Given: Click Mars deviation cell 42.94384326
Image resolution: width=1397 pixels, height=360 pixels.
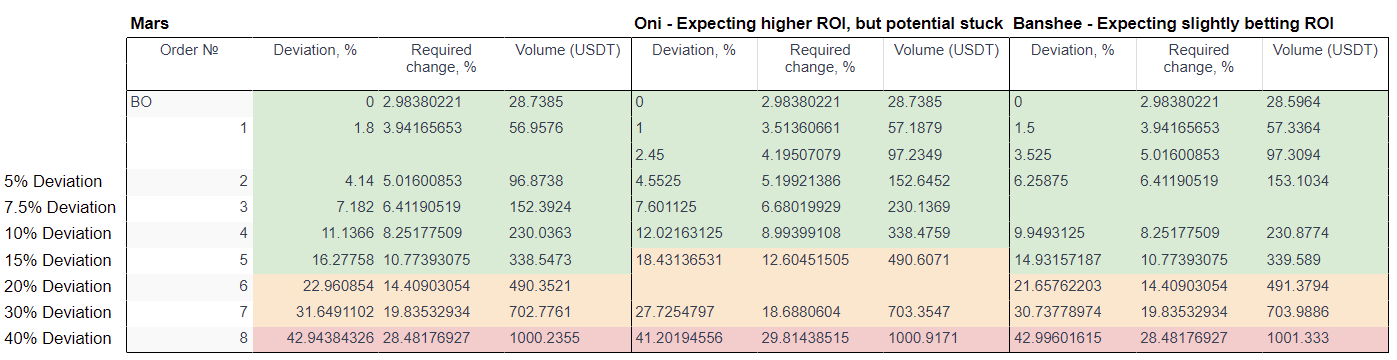Looking at the screenshot, I should click(x=316, y=339).
